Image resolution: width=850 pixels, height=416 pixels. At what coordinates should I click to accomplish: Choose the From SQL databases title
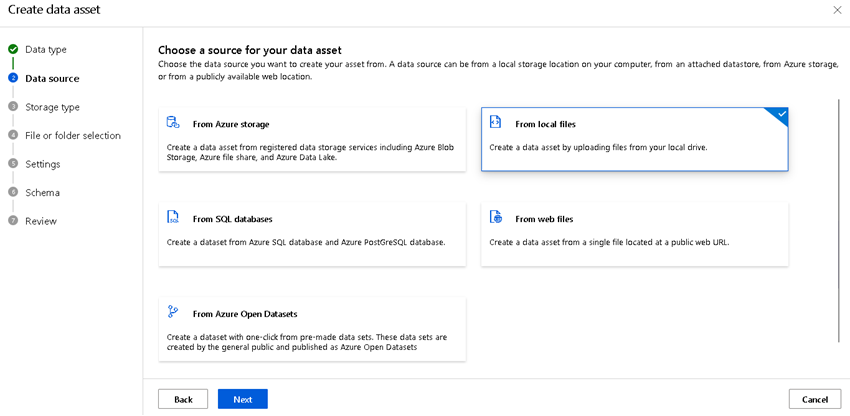(x=233, y=219)
